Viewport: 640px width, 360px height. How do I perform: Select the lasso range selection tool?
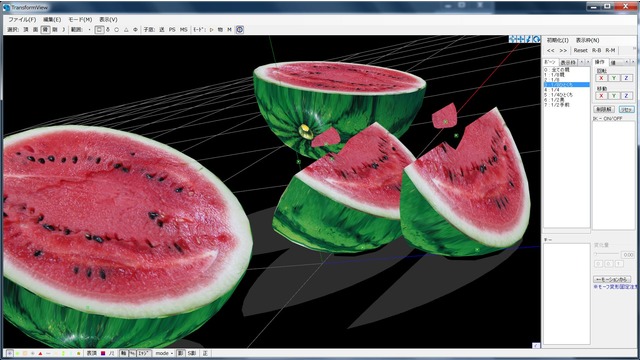point(108,29)
